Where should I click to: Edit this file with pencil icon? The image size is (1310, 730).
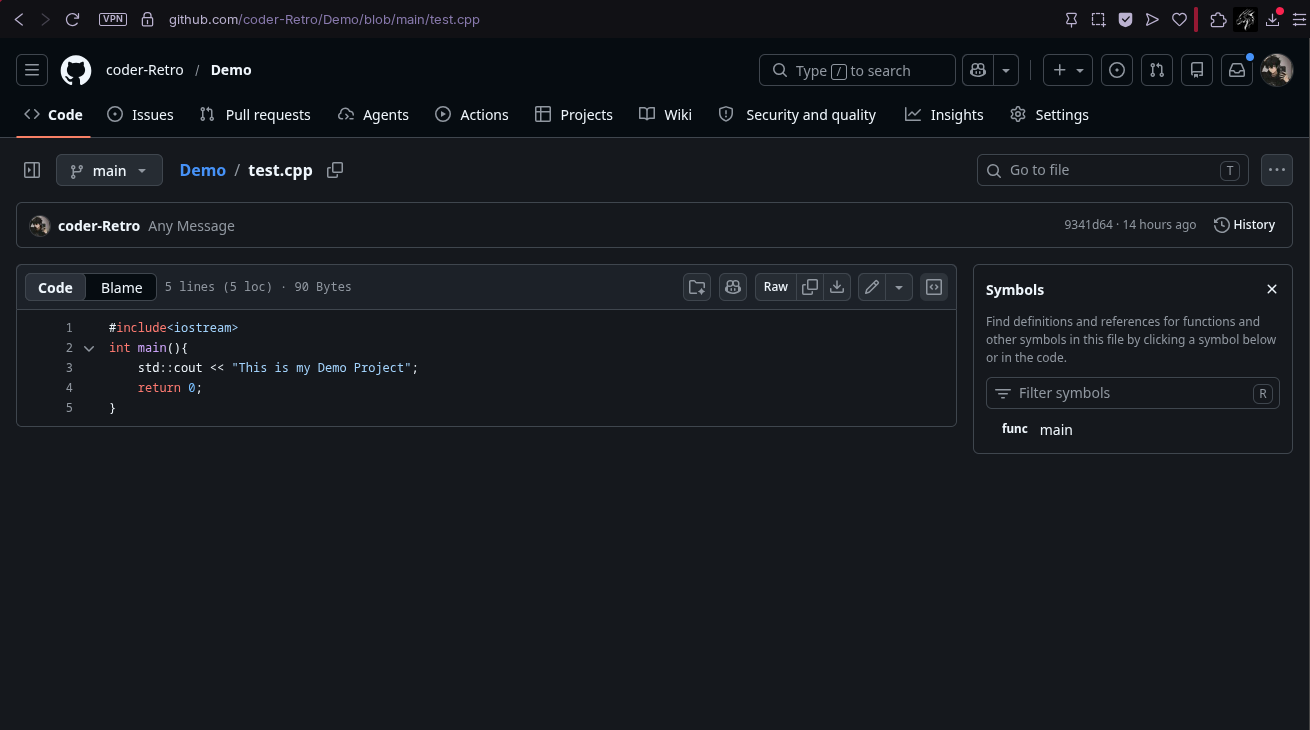872,287
